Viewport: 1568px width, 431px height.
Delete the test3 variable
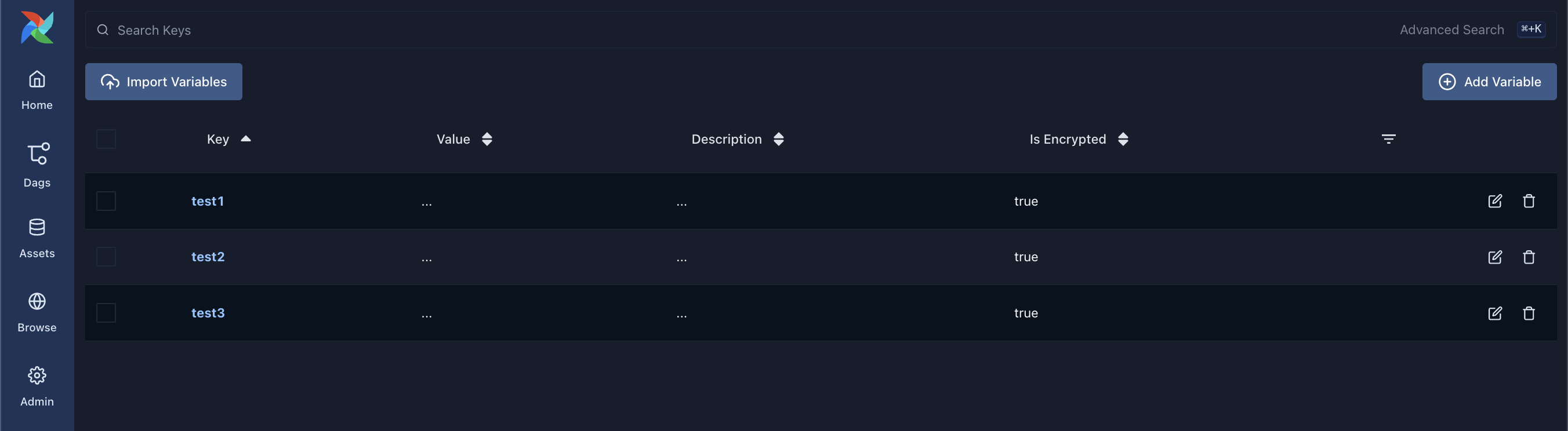click(1529, 313)
